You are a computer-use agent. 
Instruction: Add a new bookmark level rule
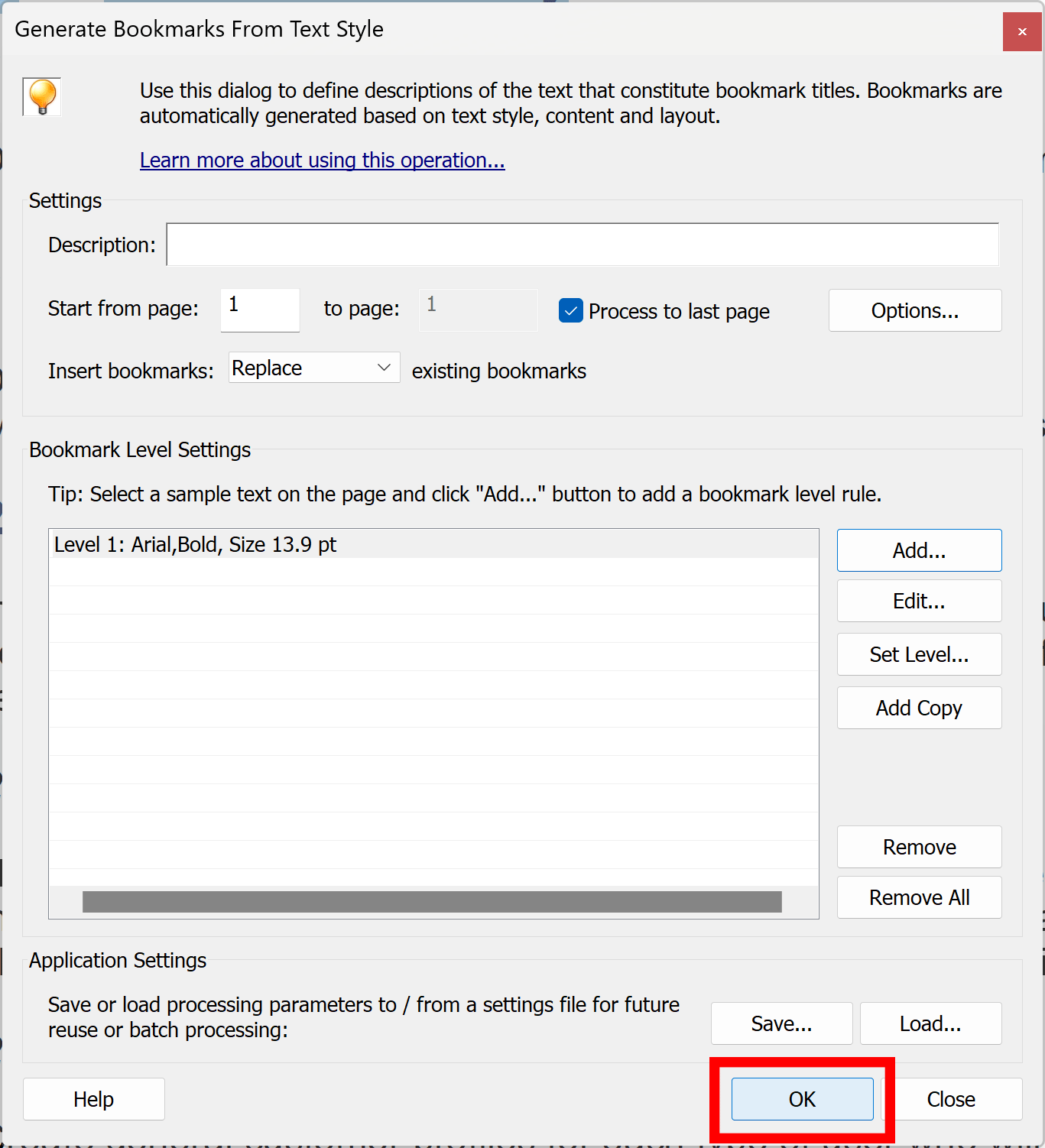[919, 550]
